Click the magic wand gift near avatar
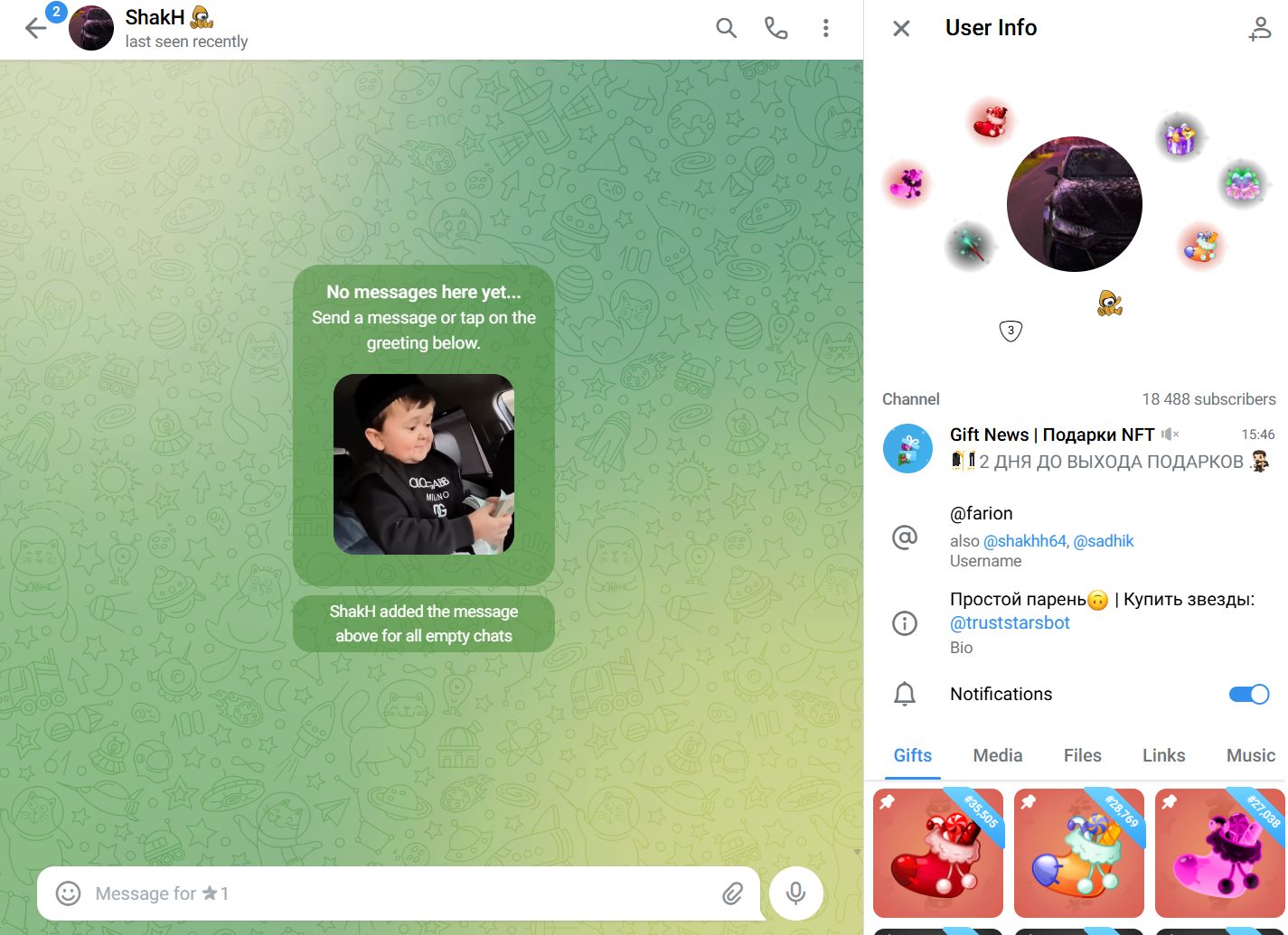Image resolution: width=1288 pixels, height=935 pixels. pos(970,245)
